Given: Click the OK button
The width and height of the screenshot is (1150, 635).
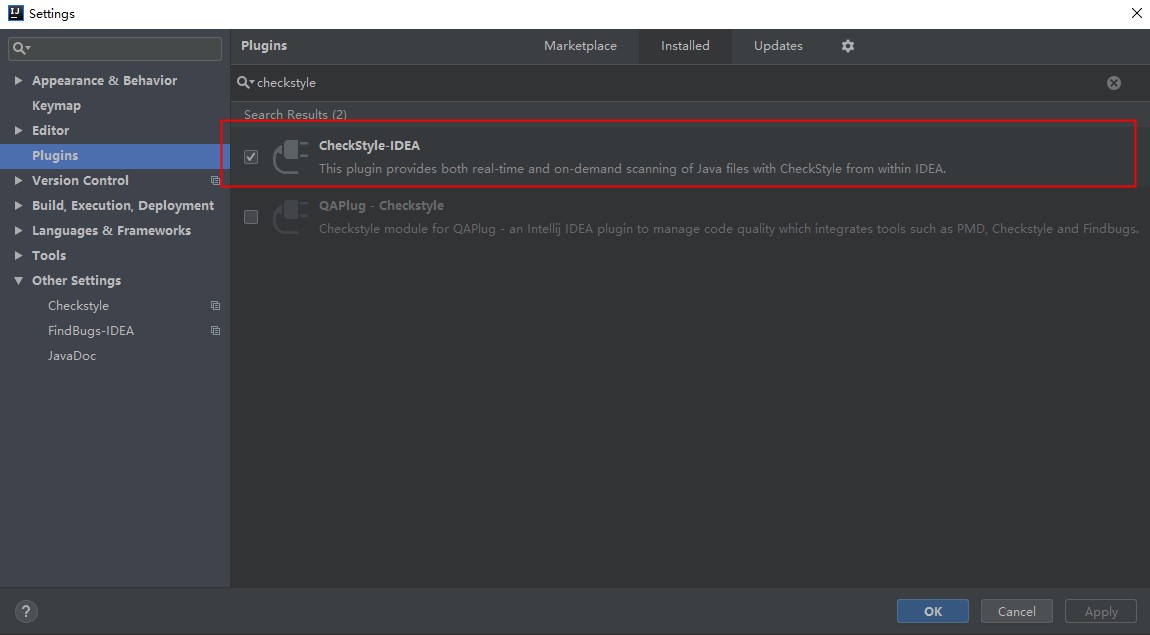Looking at the screenshot, I should 932,612.
